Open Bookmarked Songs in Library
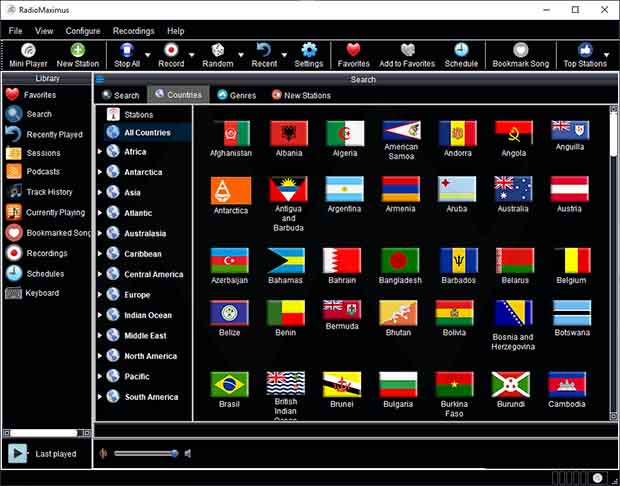Image resolution: width=620 pixels, height=486 pixels. (48, 233)
